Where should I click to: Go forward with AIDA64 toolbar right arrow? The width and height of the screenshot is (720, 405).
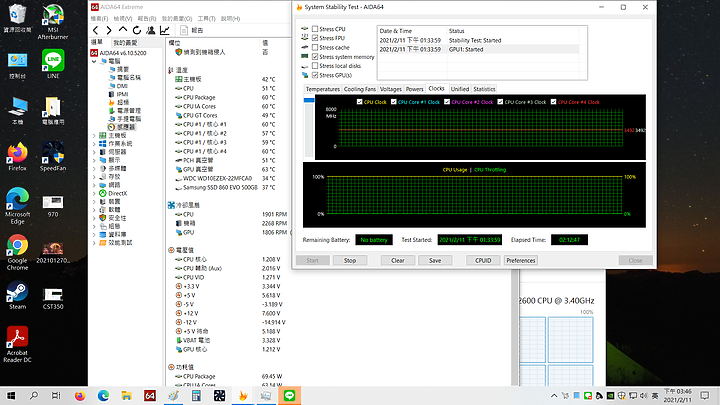tap(109, 30)
